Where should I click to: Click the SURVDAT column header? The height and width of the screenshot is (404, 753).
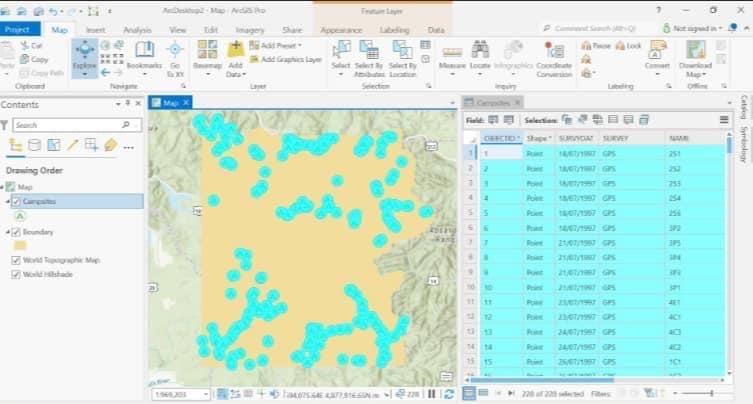coord(576,138)
